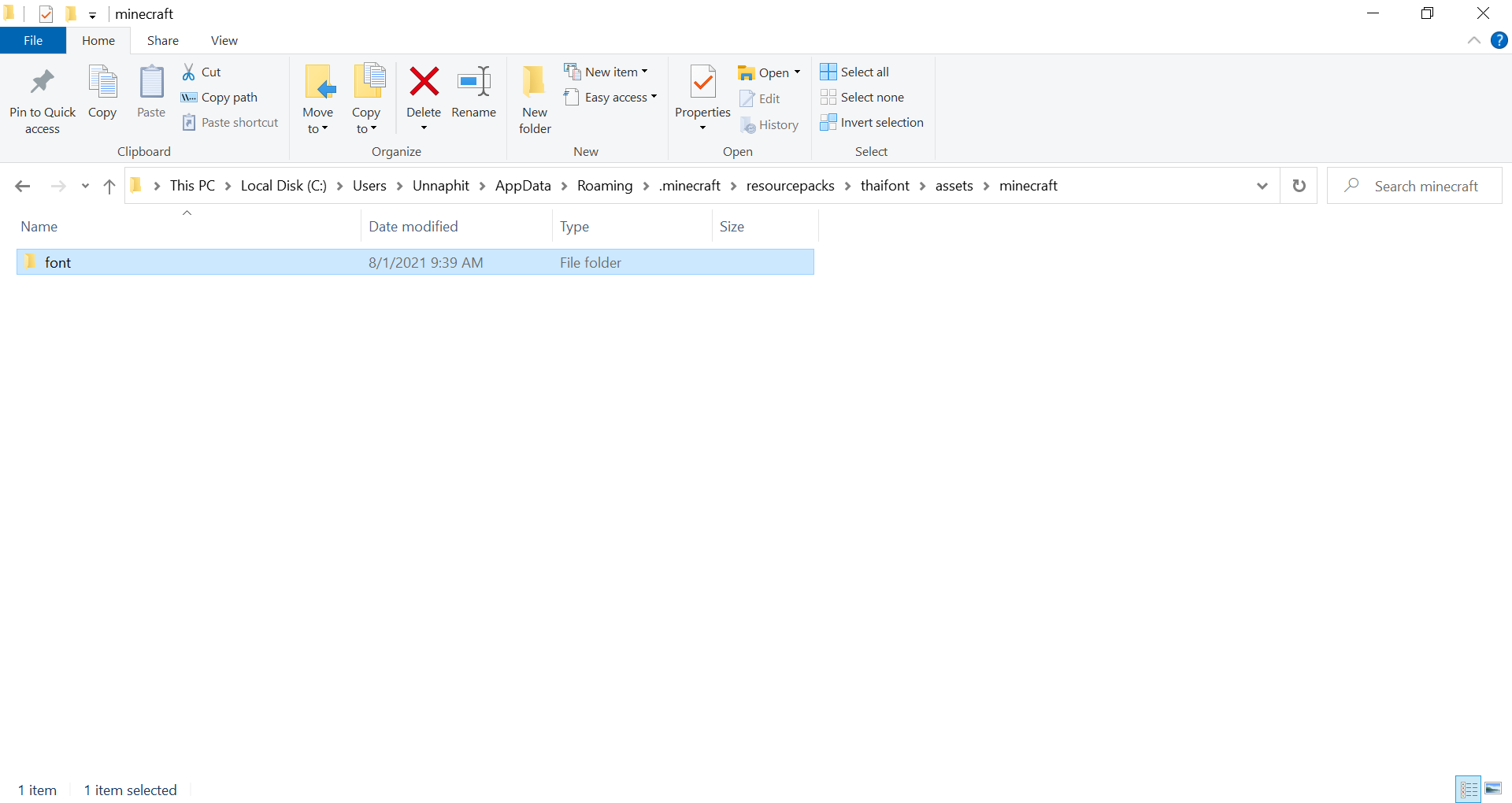Rename the selected item
1512x803 pixels.
474,93
